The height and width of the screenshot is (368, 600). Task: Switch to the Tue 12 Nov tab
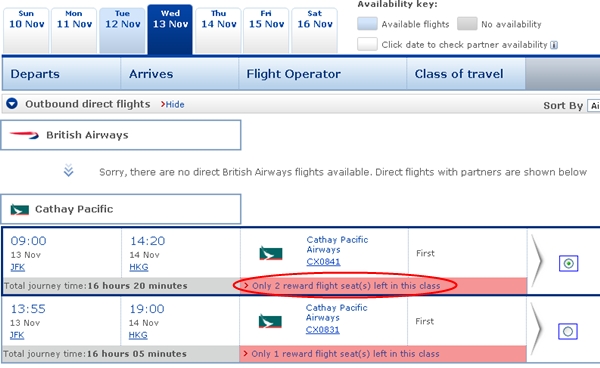(122, 30)
